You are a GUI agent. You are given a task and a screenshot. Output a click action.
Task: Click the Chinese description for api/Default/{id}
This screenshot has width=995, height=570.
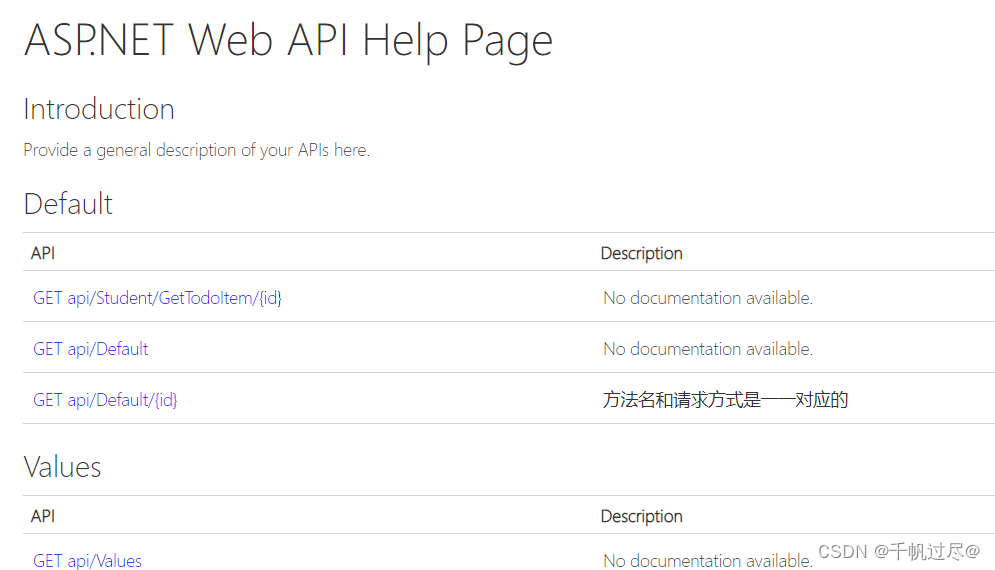[x=725, y=400]
